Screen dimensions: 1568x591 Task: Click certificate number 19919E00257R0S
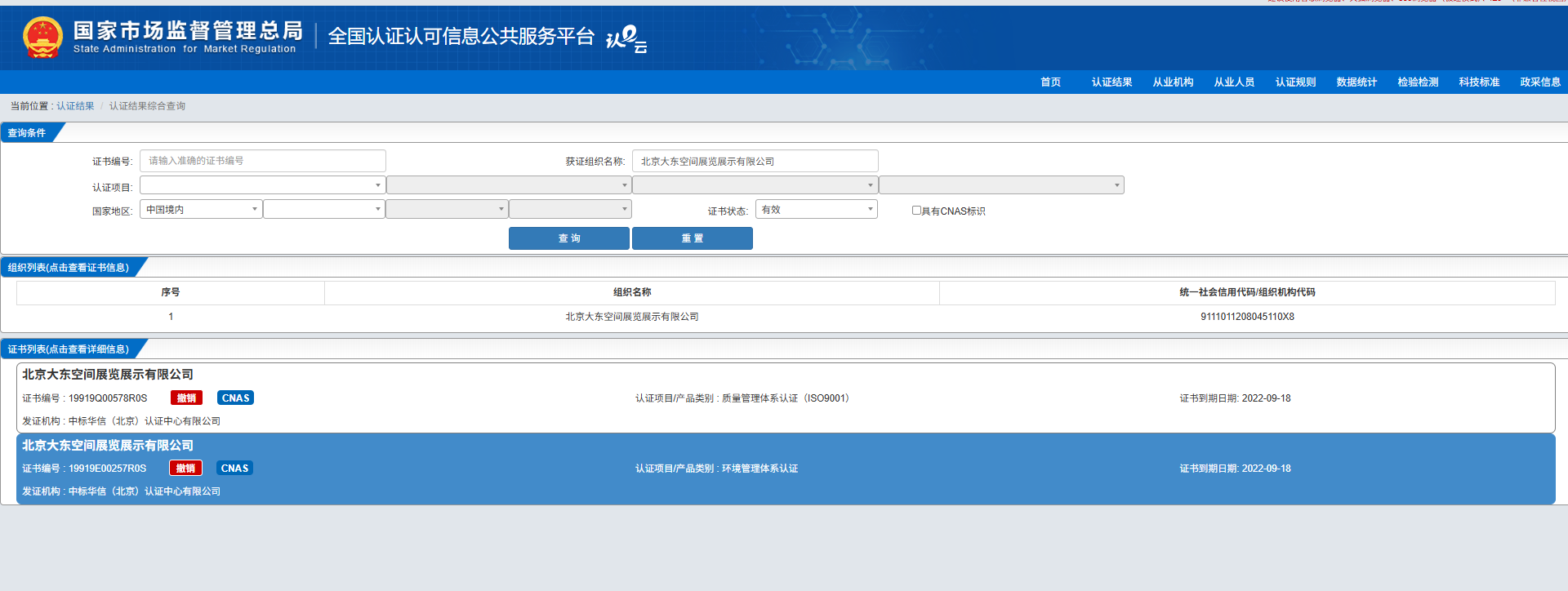click(x=107, y=469)
